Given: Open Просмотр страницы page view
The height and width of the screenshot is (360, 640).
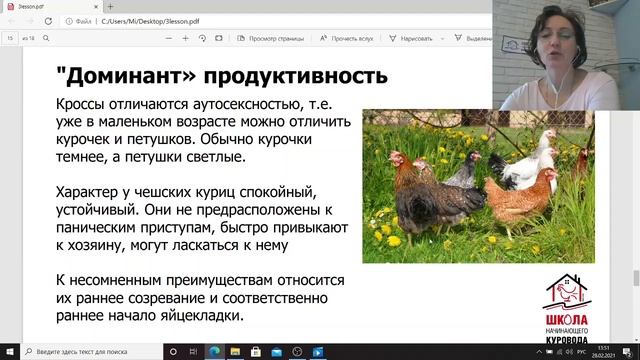Looking at the screenshot, I should pyautogui.click(x=271, y=38).
